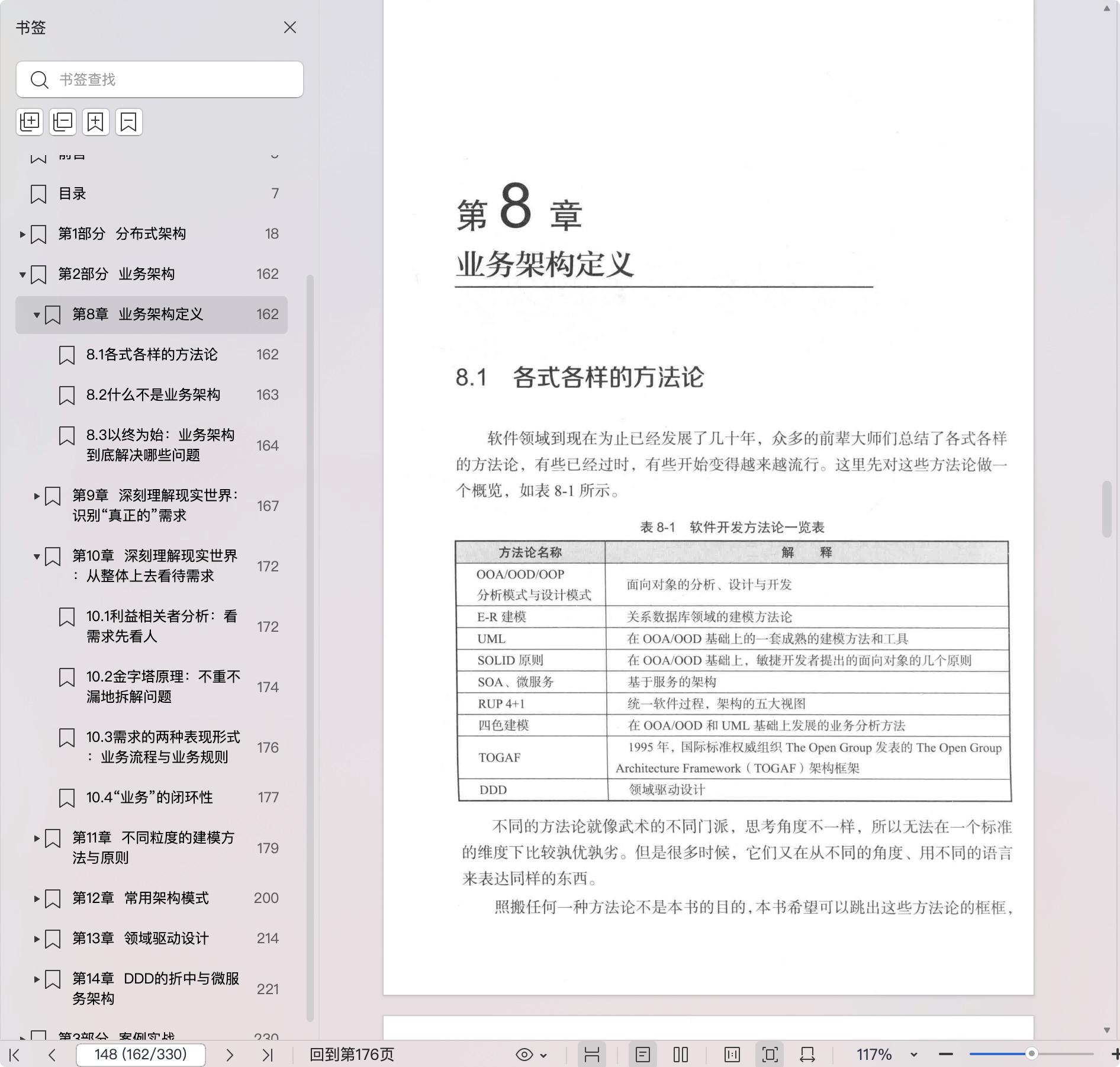The width and height of the screenshot is (1120, 1067).
Task: Expand the 第1部分 分布式架构 bookmark
Action: tap(22, 234)
